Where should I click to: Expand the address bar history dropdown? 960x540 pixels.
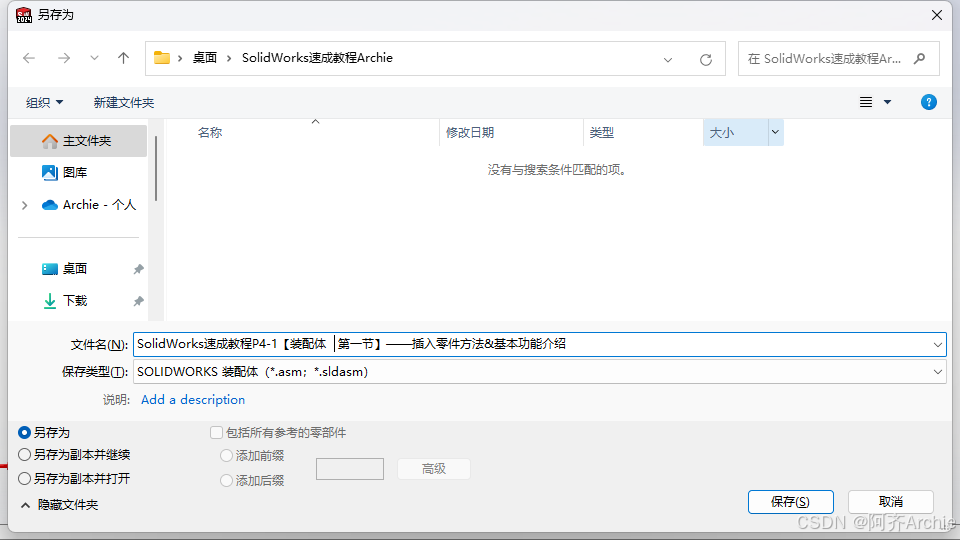pyautogui.click(x=668, y=59)
